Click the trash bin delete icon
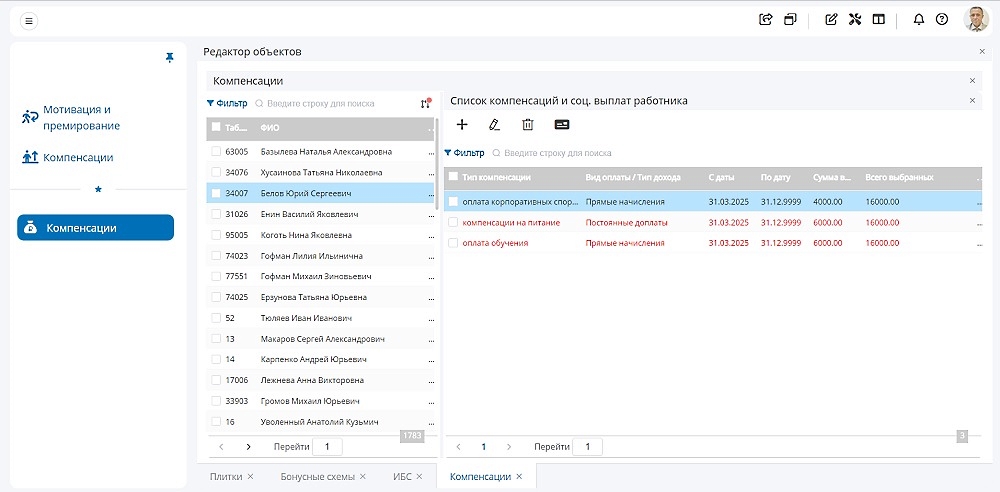The width and height of the screenshot is (1000, 492). [528, 125]
